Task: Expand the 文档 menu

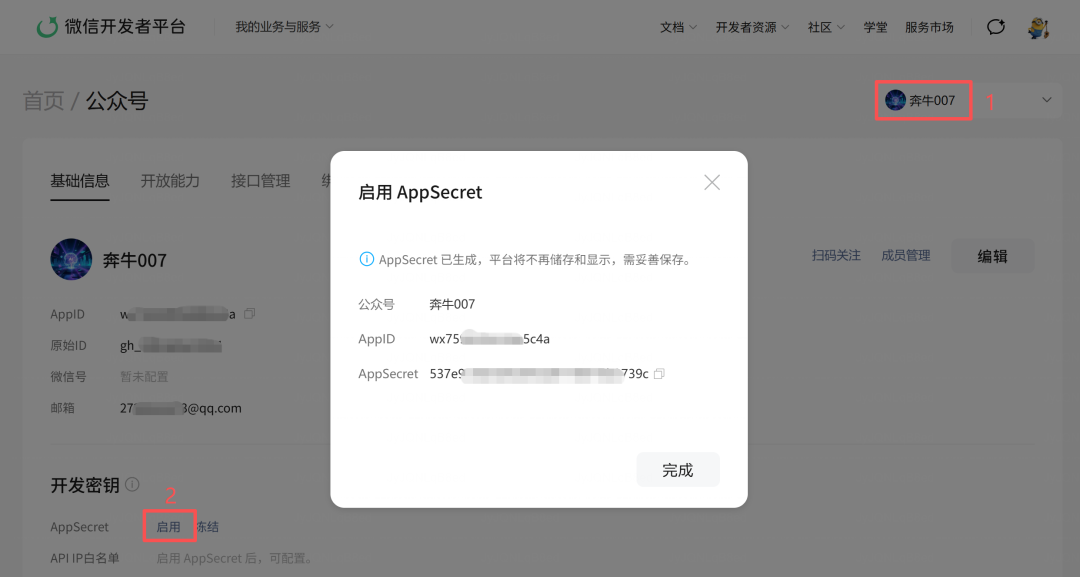Action: tap(678, 28)
